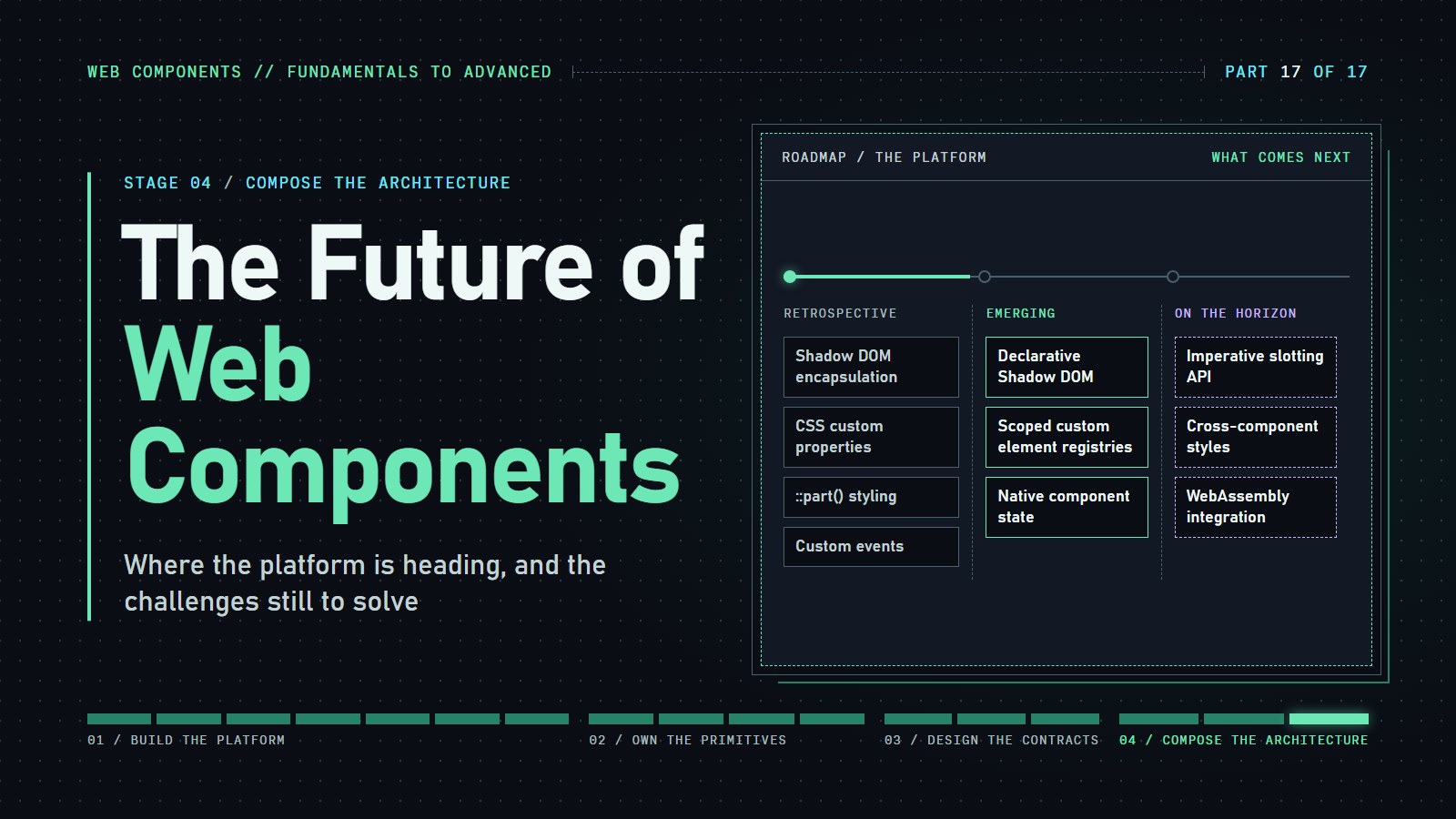
Task: Click PART 17 OF 17 indicator
Action: [1296, 72]
